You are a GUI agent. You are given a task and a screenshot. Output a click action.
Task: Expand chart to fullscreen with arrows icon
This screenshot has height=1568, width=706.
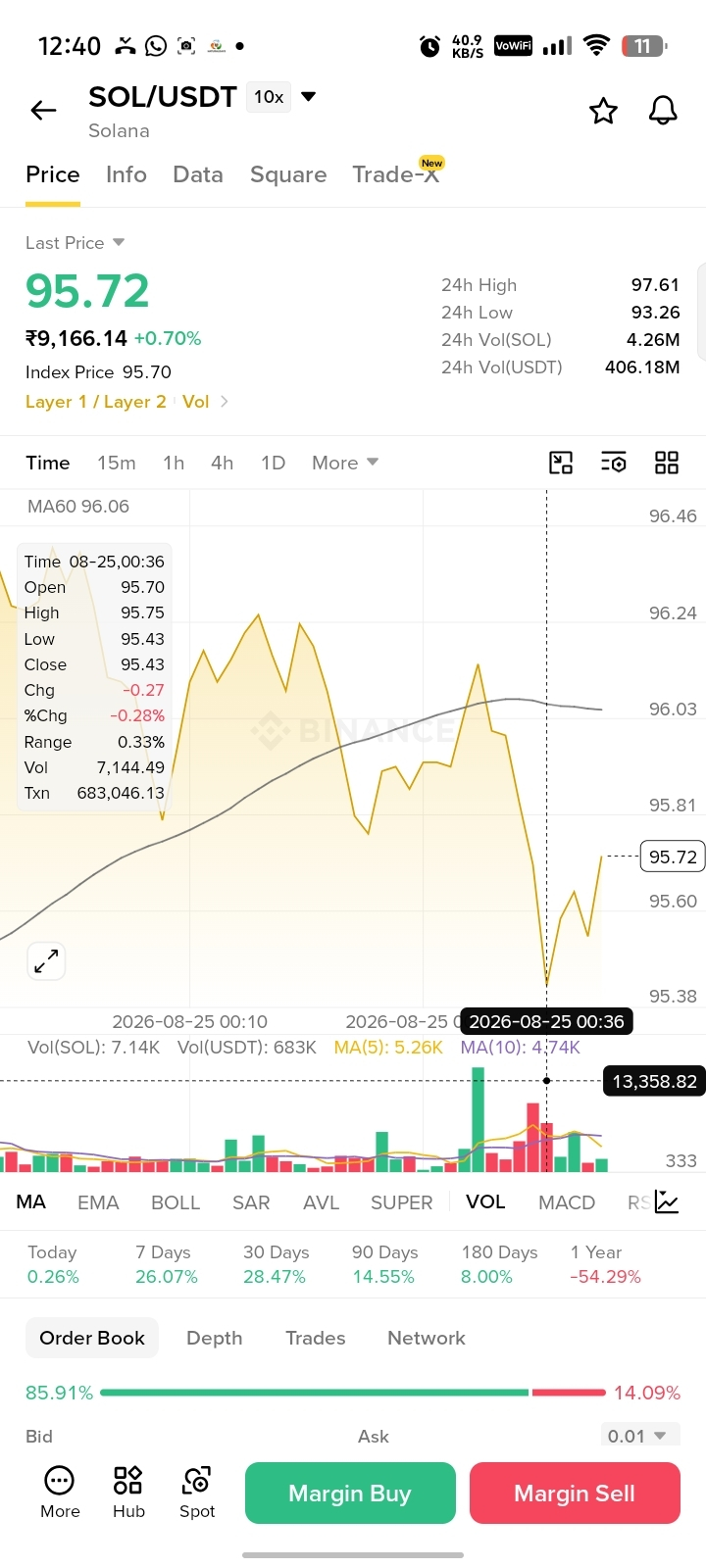coord(46,961)
